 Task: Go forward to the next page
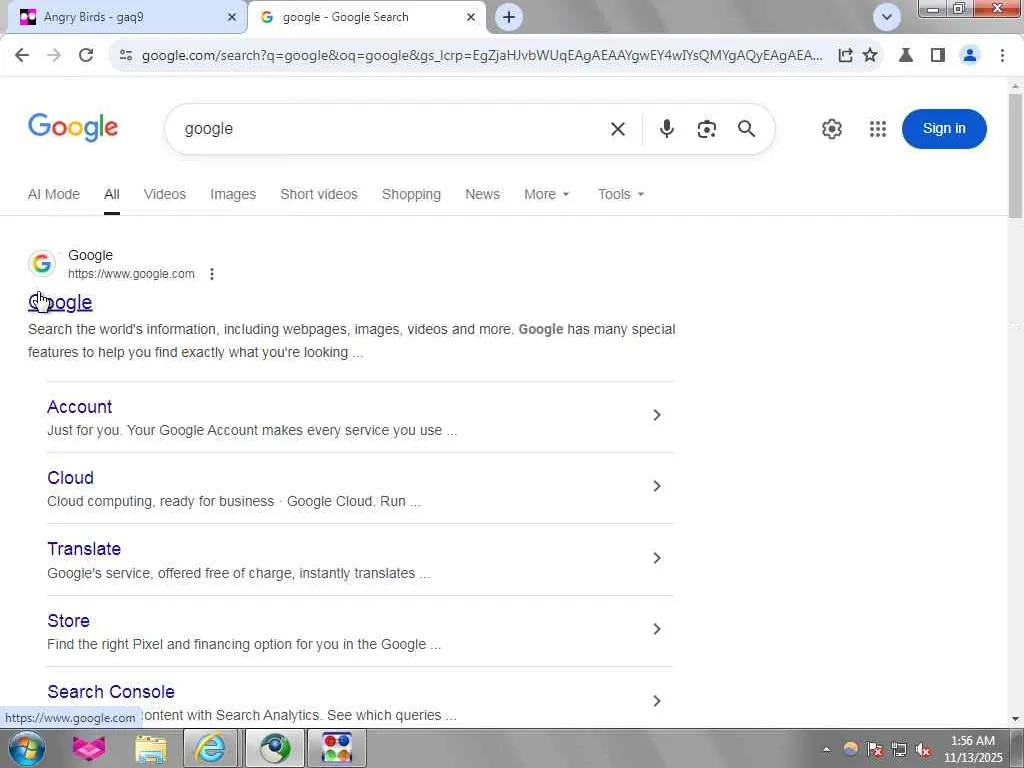[54, 56]
